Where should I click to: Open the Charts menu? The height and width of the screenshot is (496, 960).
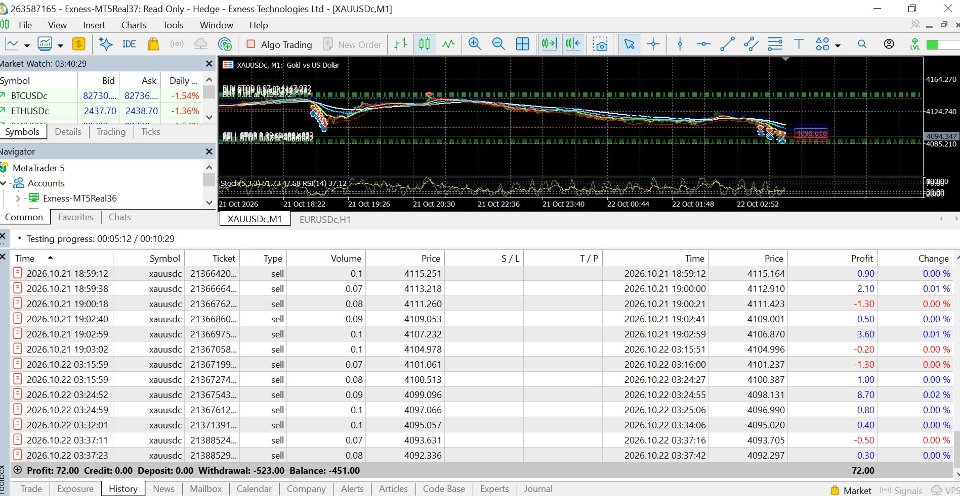[x=133, y=25]
